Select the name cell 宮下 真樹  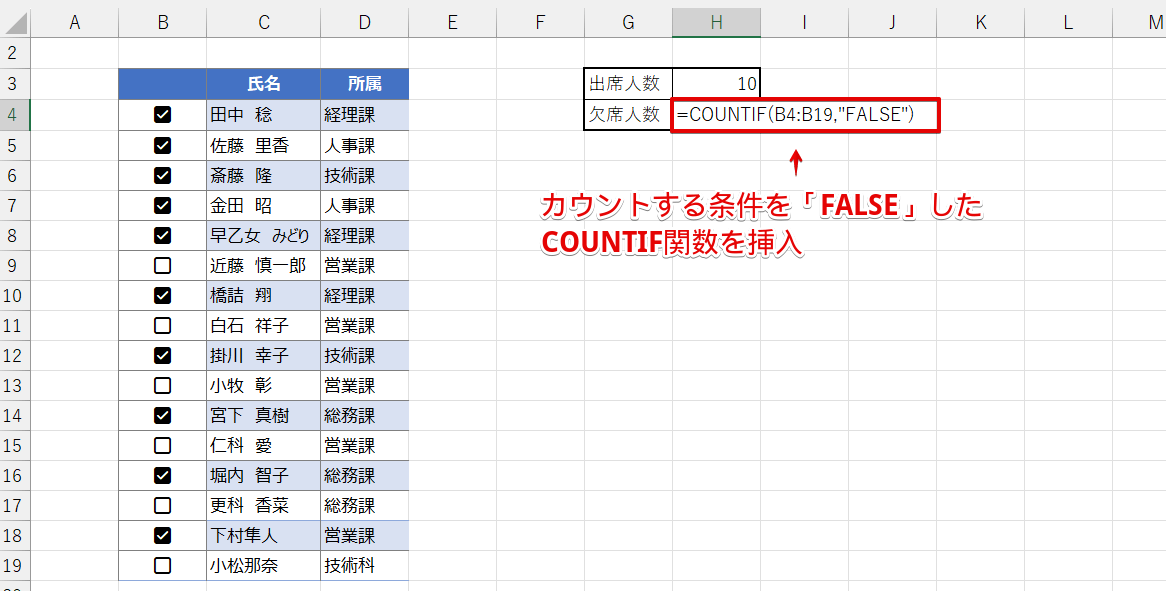tap(264, 415)
